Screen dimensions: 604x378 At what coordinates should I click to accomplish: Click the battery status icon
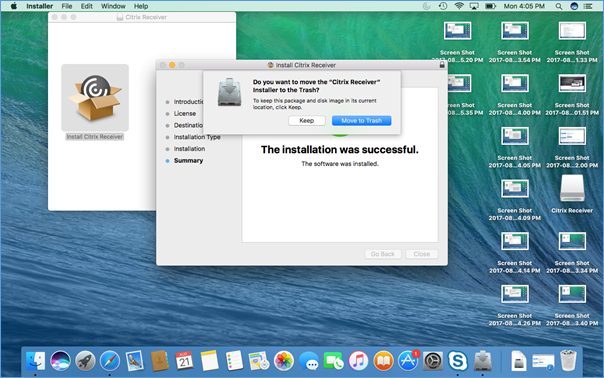click(490, 6)
